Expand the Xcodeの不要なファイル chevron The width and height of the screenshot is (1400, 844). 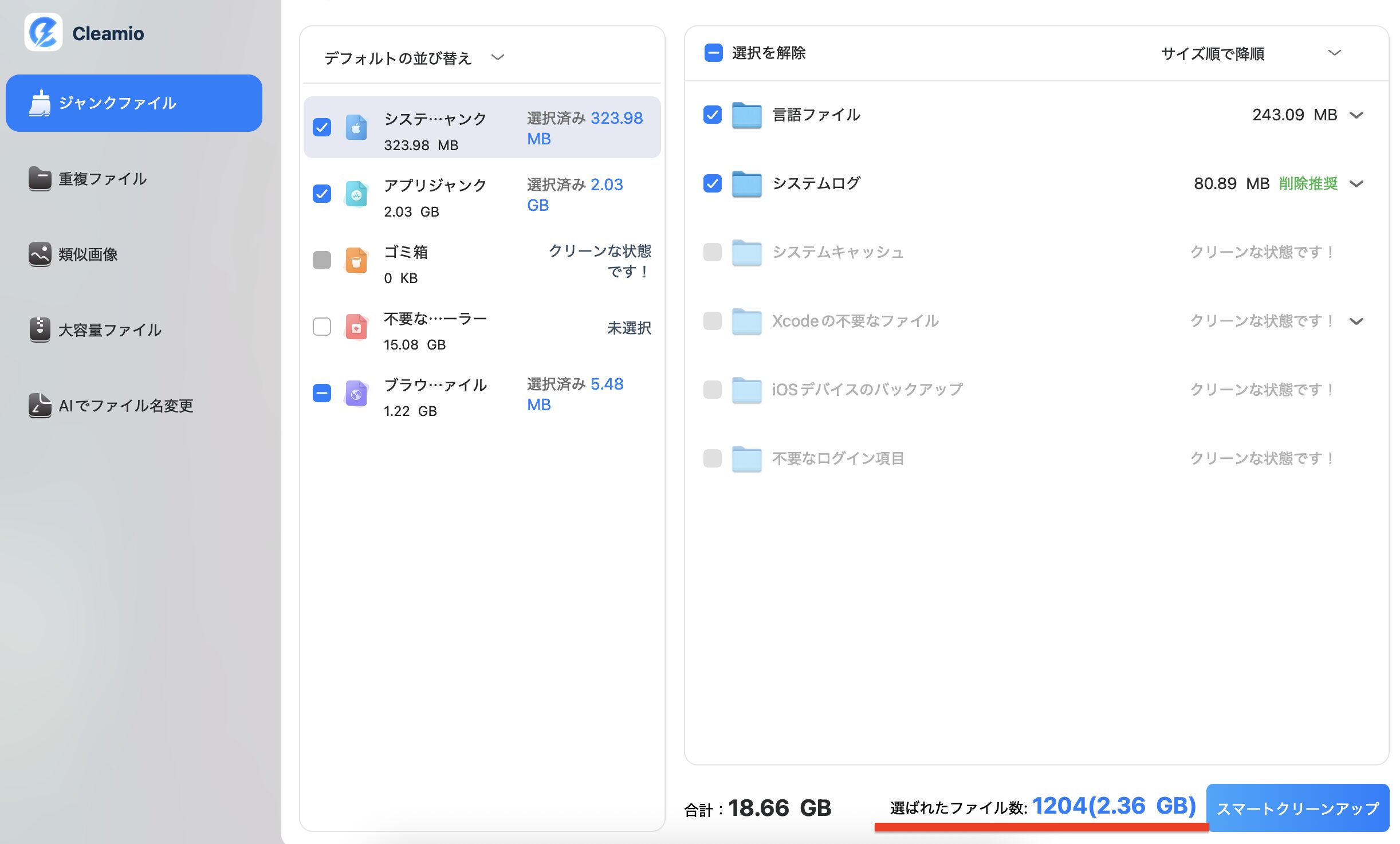1356,321
